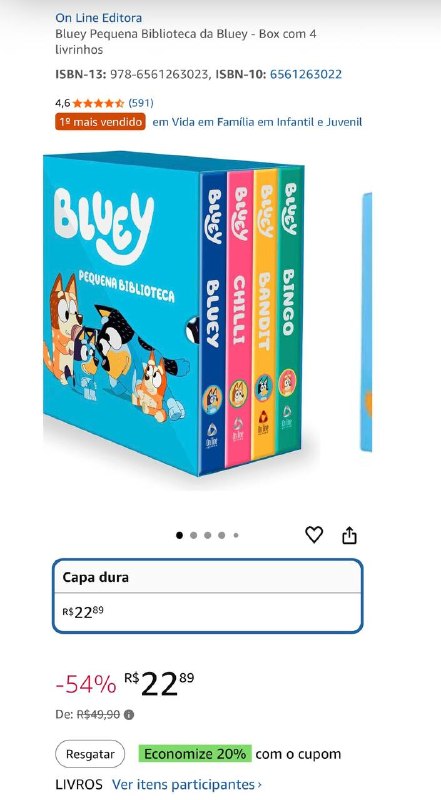Viewport: 441px width, 800px height.
Task: Open Vida em Família category link
Action: point(257,122)
